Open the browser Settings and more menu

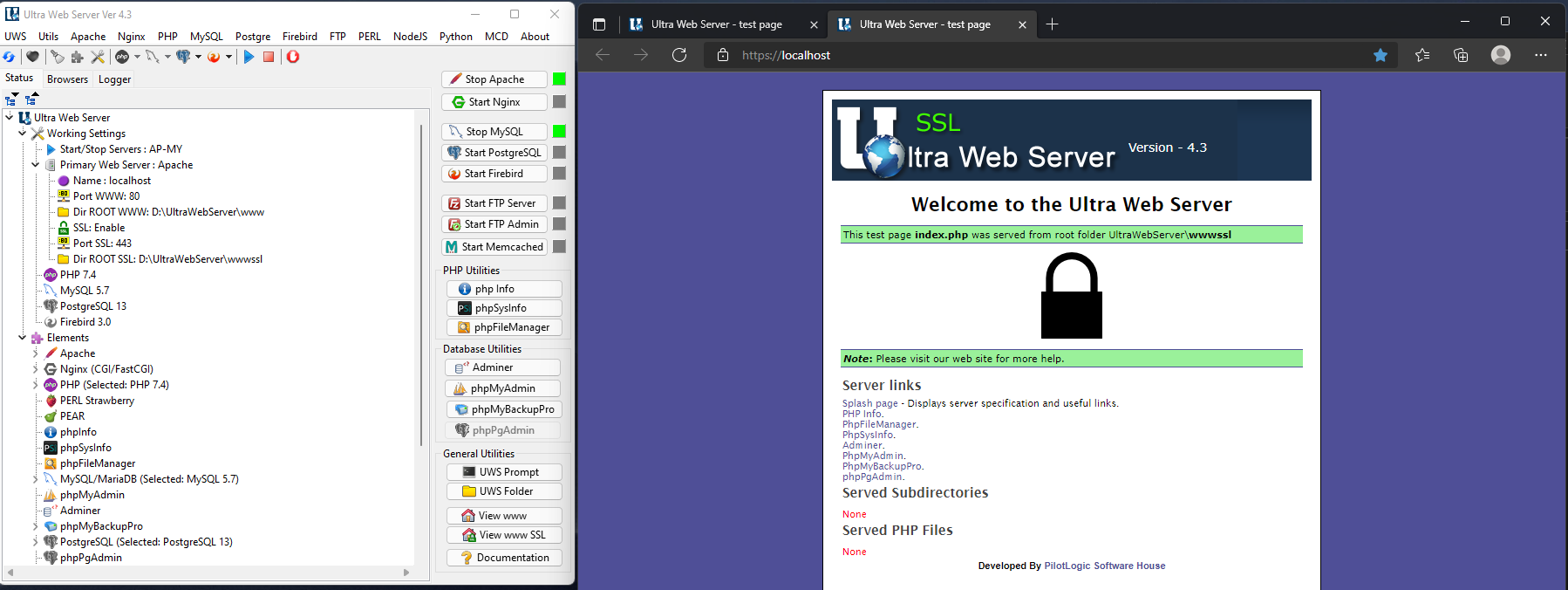(x=1541, y=55)
